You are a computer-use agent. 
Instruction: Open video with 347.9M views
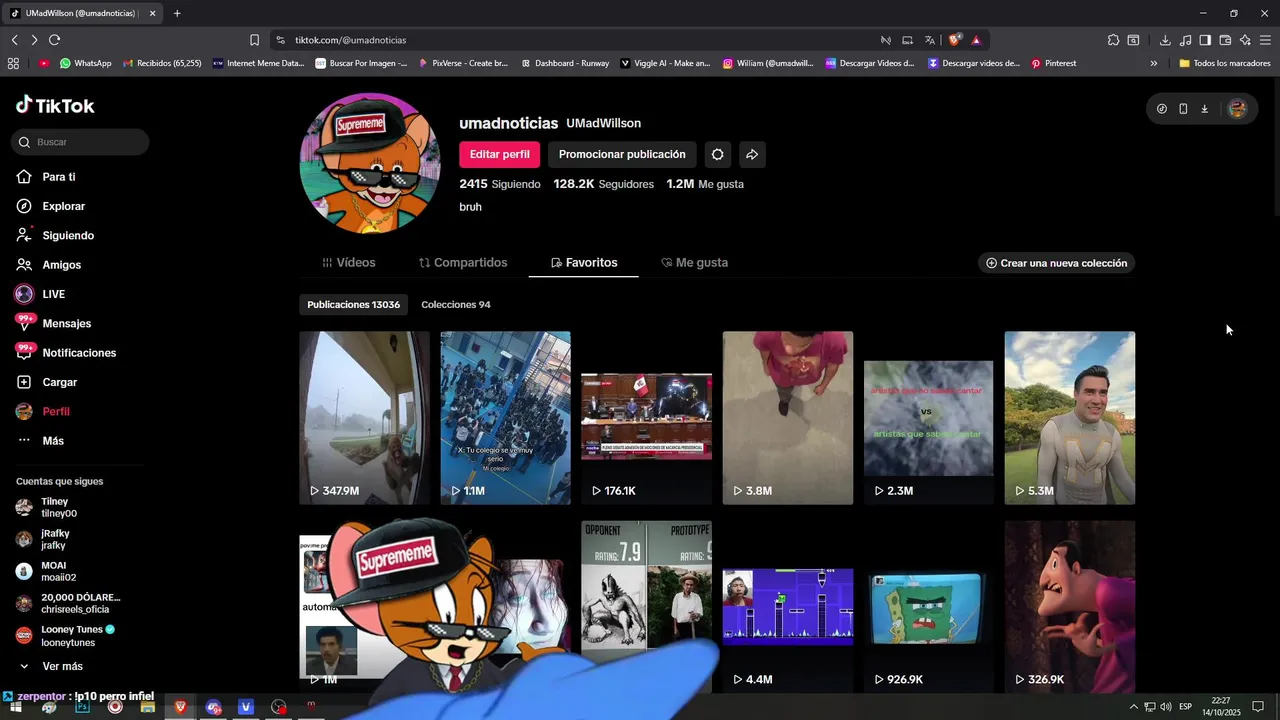click(x=364, y=418)
